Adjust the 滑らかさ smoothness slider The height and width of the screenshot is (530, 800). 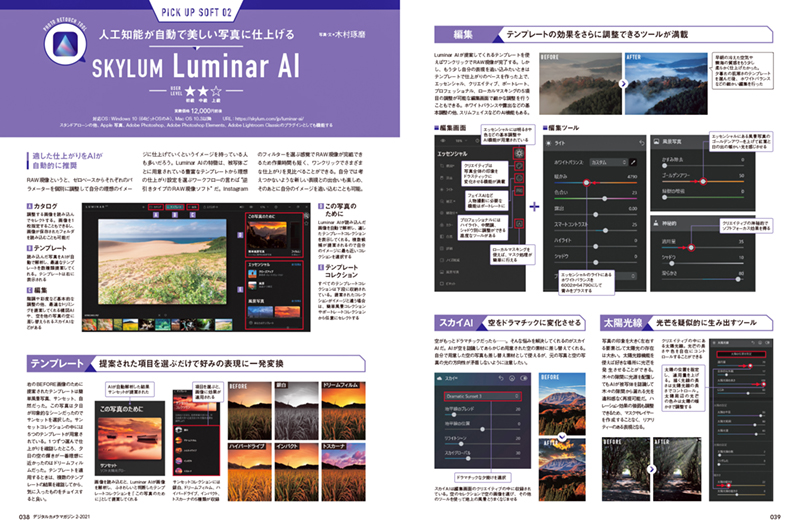click(703, 279)
